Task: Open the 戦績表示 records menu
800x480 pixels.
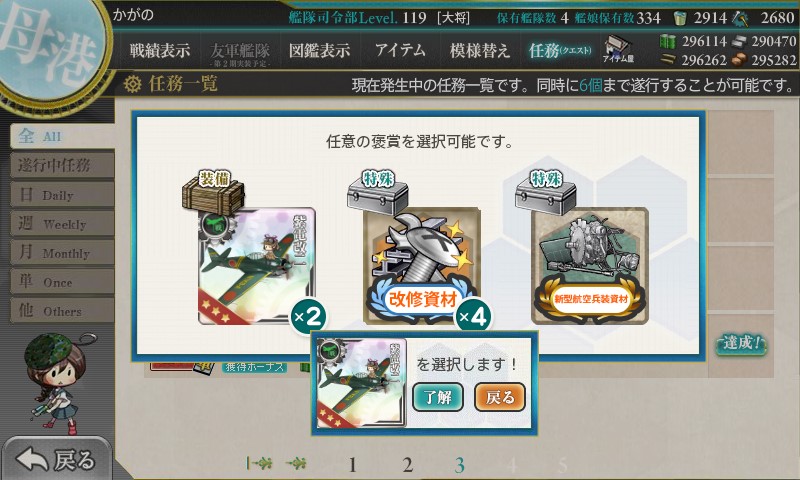Action: tap(160, 50)
